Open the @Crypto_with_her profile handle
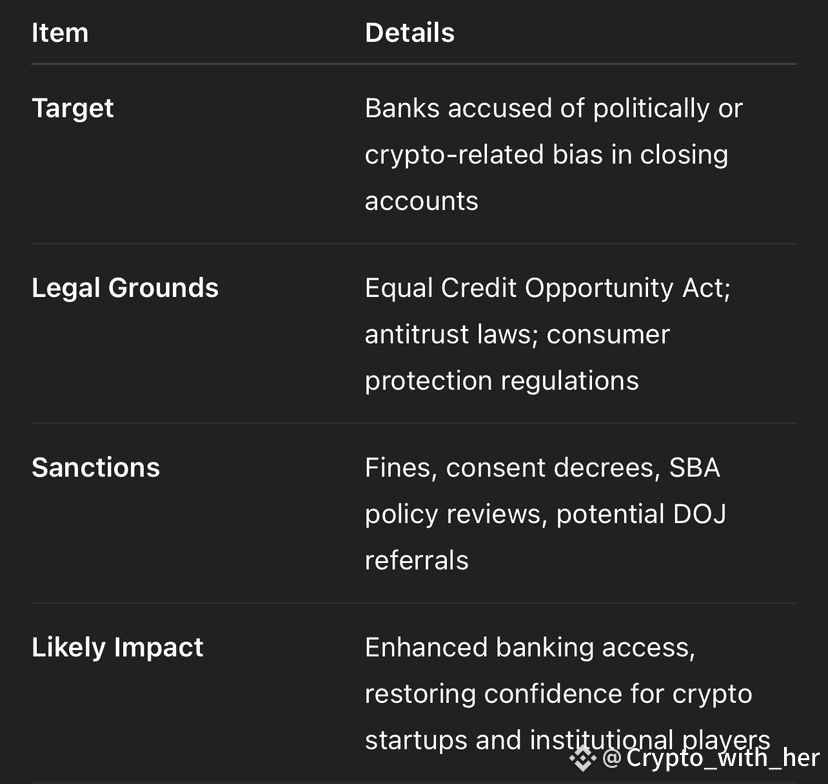The width and height of the screenshot is (828, 784). (711, 758)
